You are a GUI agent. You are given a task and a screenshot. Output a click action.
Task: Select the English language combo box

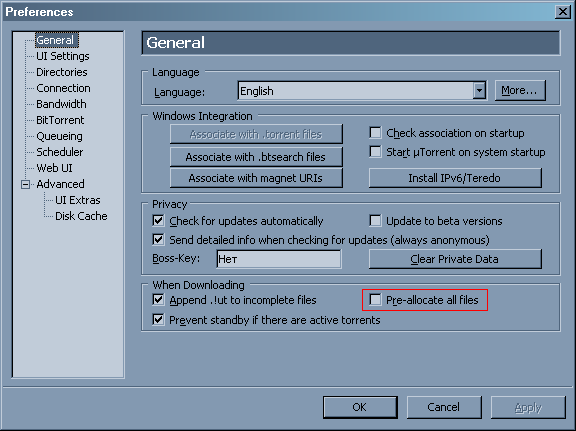[362, 90]
